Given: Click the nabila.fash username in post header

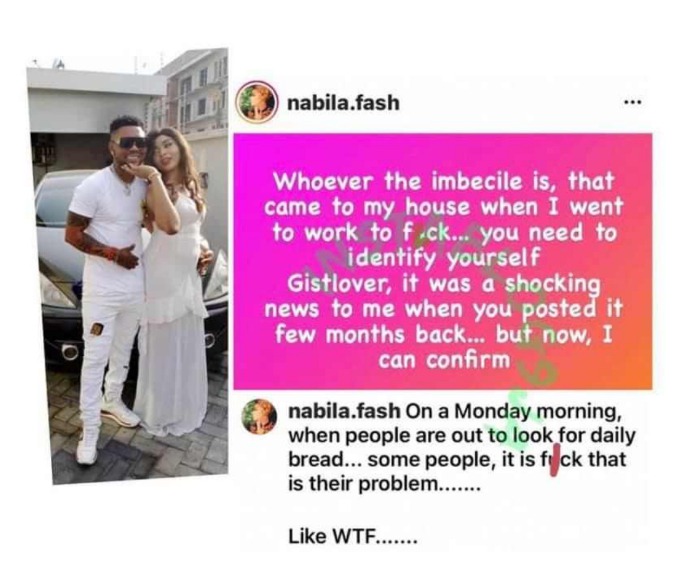Looking at the screenshot, I should point(343,103).
